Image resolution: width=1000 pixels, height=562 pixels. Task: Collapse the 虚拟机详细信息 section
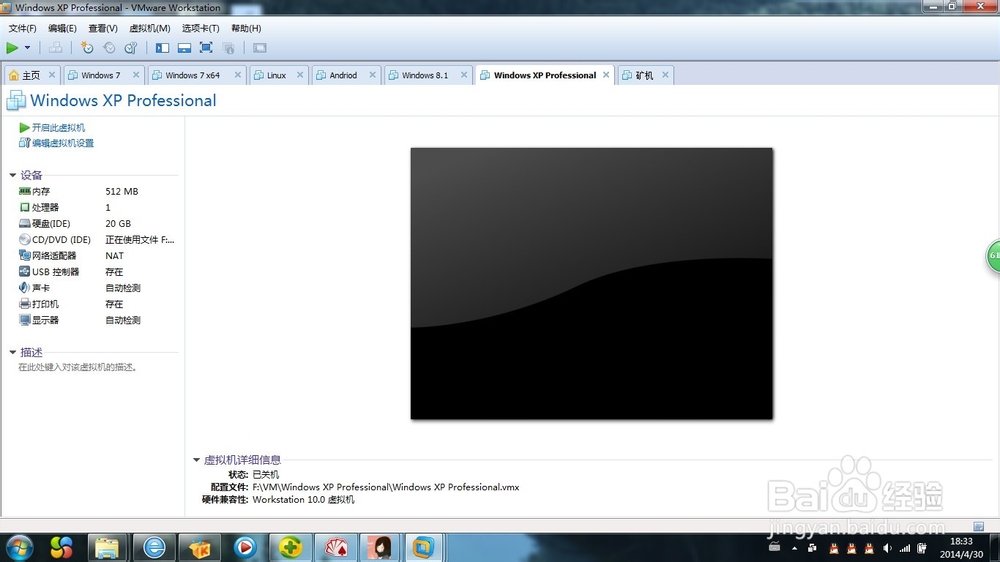(x=196, y=460)
